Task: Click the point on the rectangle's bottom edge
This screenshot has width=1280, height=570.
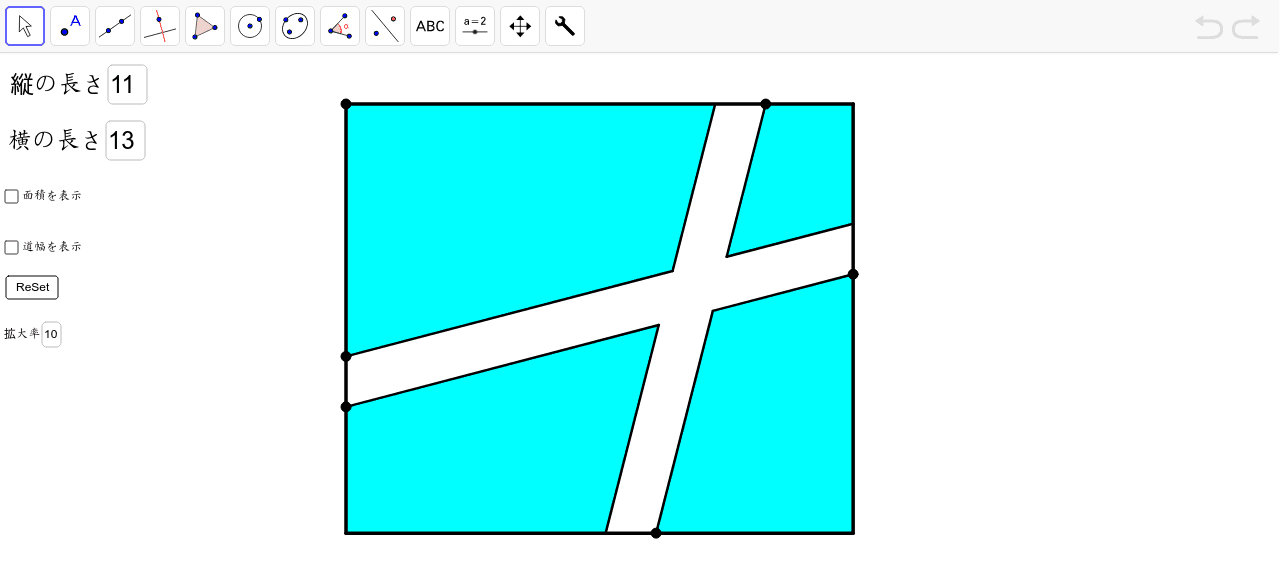Action: click(x=656, y=533)
